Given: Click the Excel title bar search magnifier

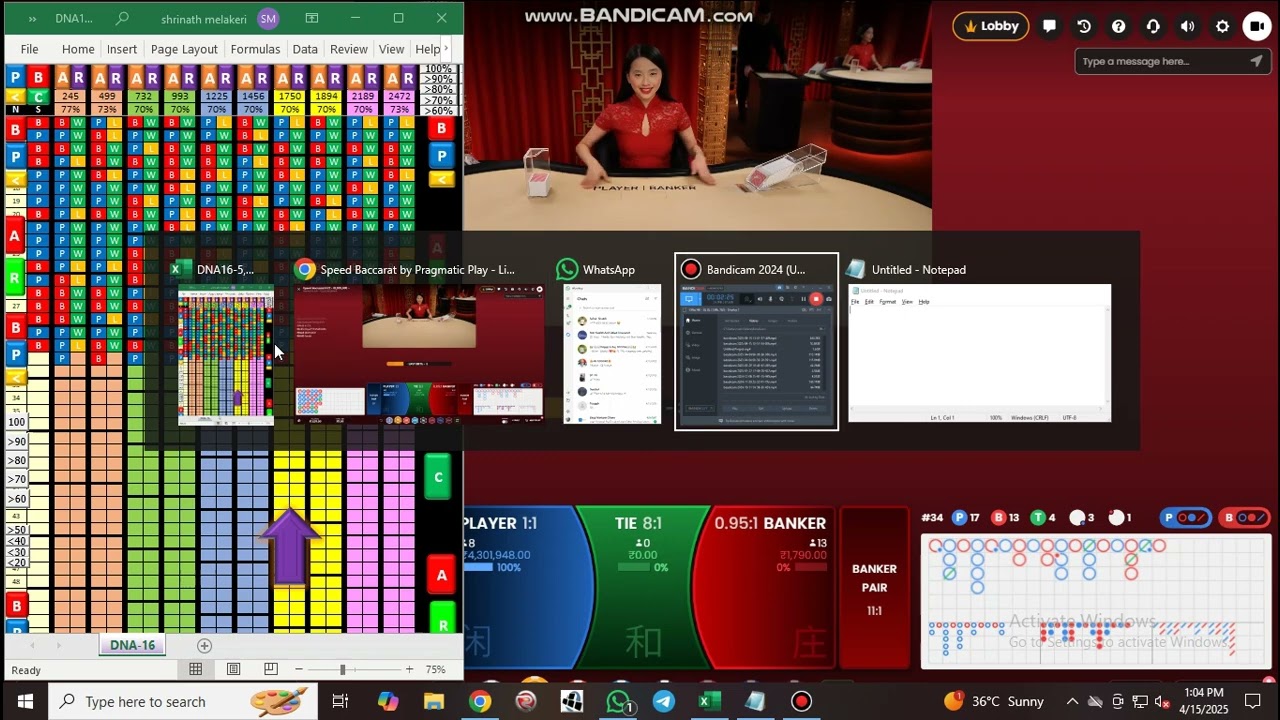Looking at the screenshot, I should click(x=122, y=18).
